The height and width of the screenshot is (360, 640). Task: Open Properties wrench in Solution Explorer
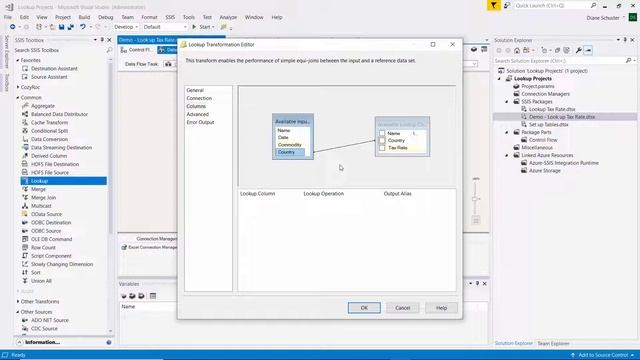point(578,50)
